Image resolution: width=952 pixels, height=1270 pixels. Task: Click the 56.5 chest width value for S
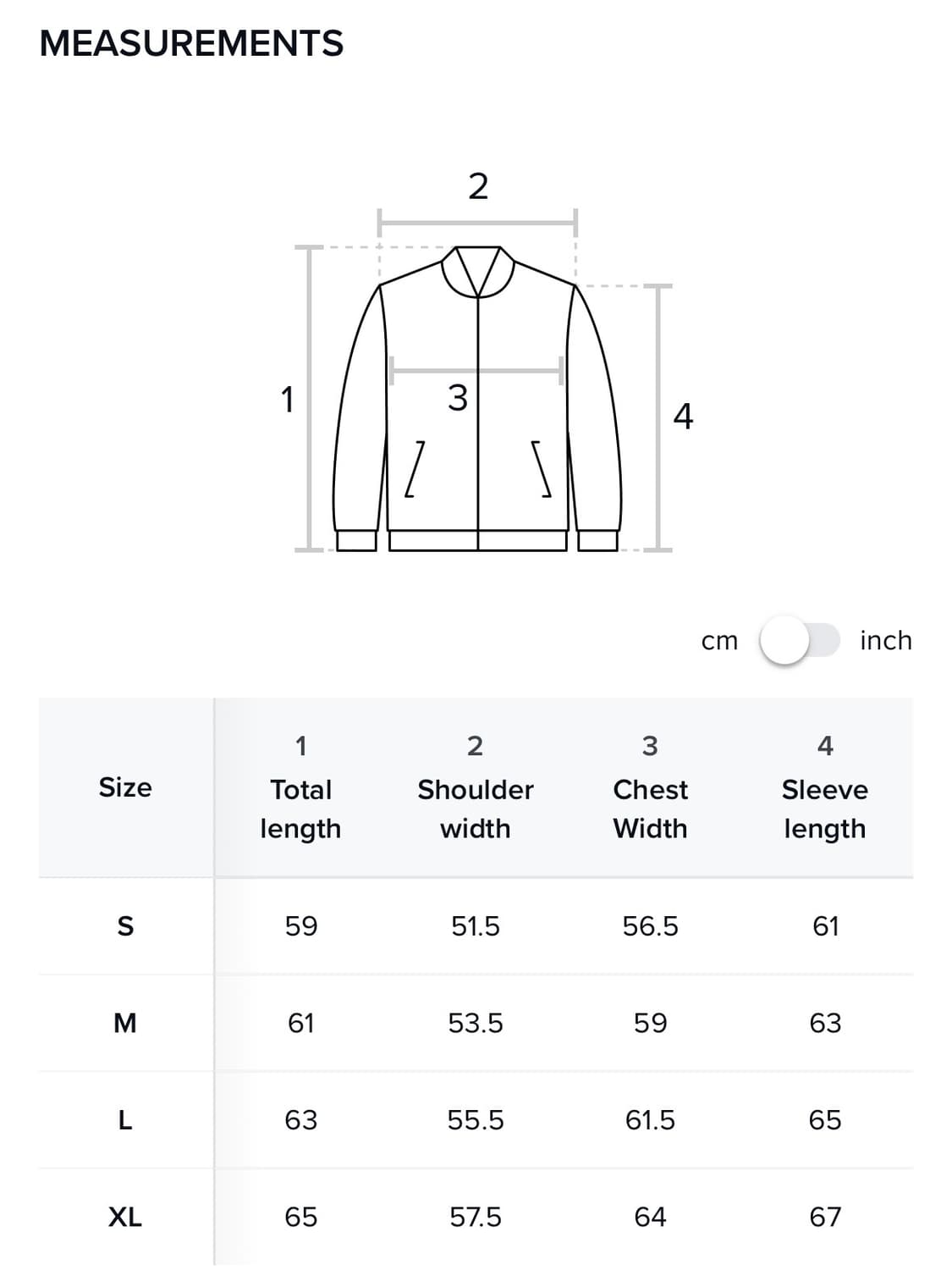point(650,926)
